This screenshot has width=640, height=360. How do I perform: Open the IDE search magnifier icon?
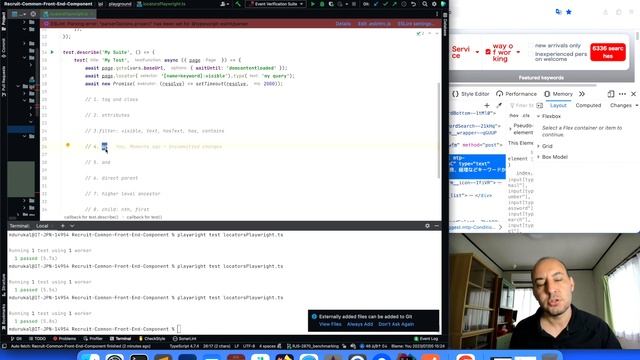coord(425,4)
